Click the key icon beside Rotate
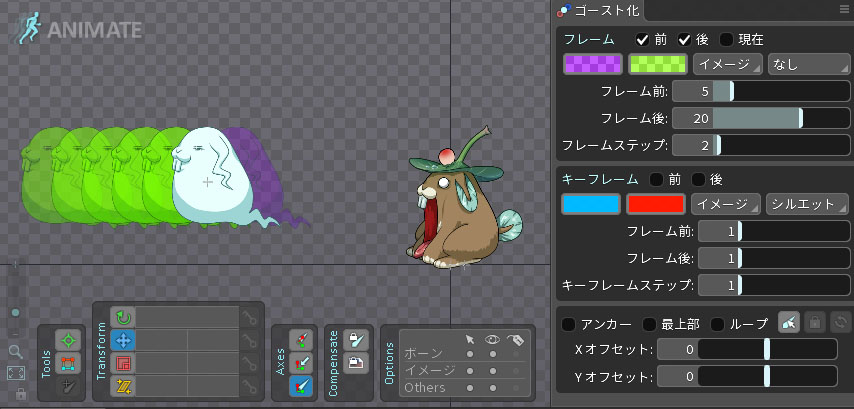This screenshot has width=854, height=409. 250,317
